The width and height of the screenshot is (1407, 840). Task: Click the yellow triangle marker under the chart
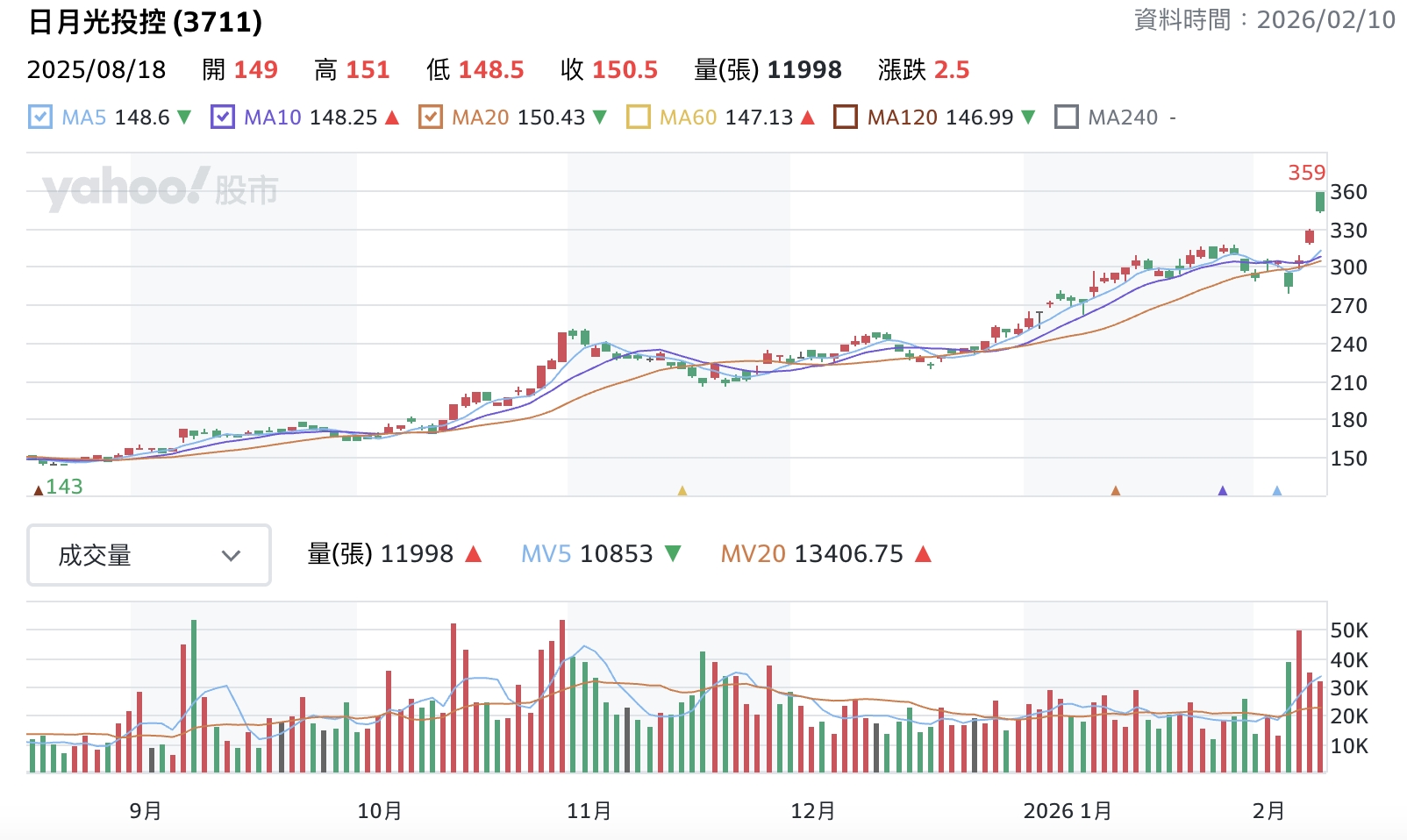[x=682, y=491]
